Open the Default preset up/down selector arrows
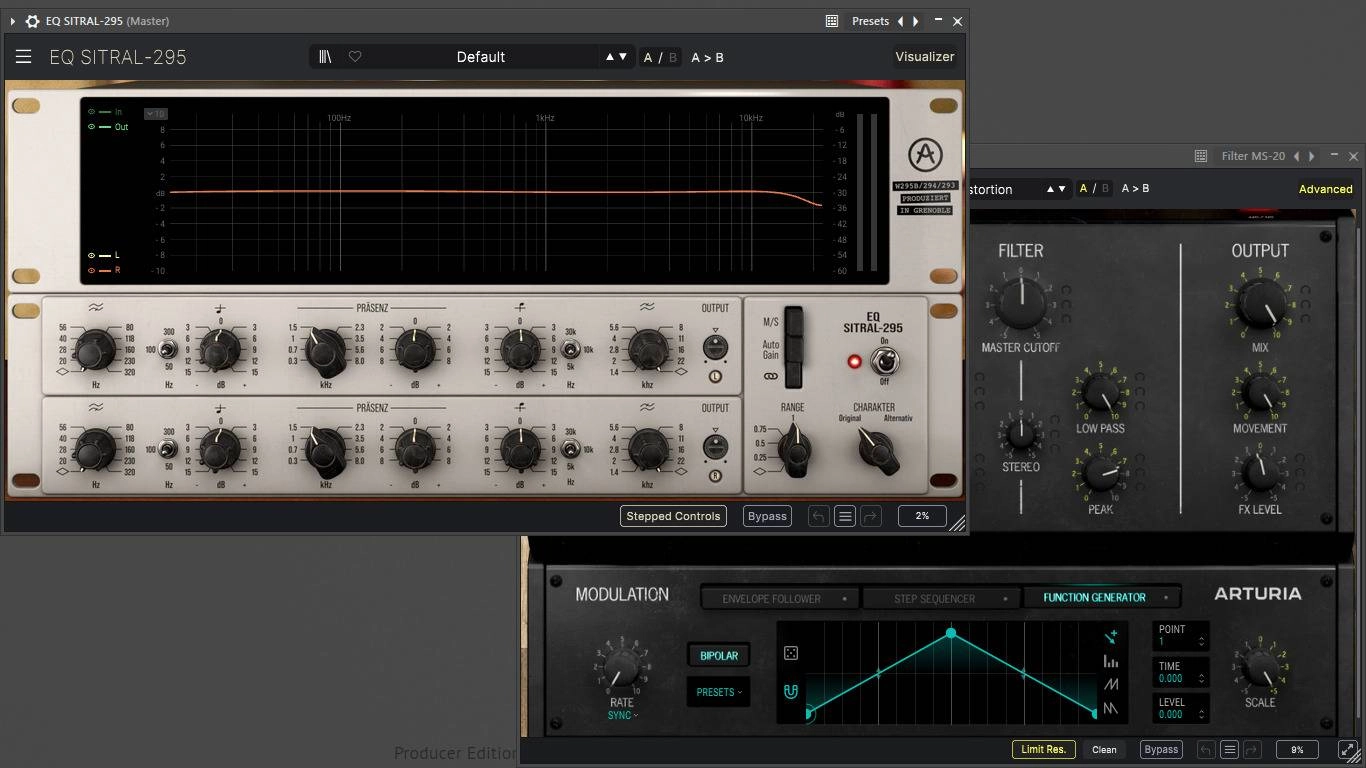The height and width of the screenshot is (768, 1366). pyautogui.click(x=616, y=57)
